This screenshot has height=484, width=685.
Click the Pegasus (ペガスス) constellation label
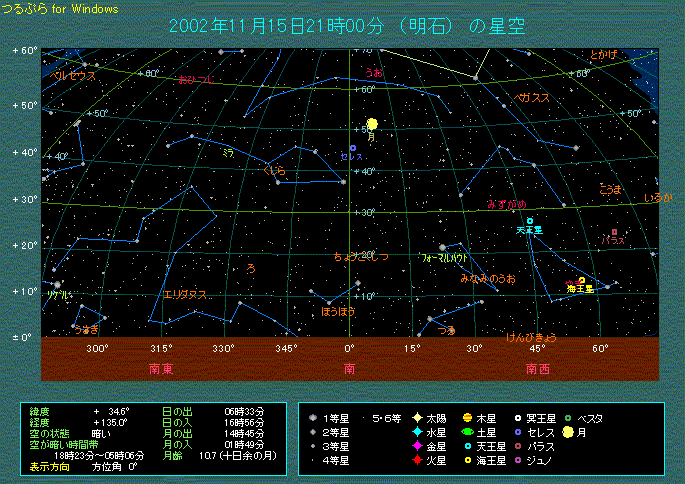533,97
